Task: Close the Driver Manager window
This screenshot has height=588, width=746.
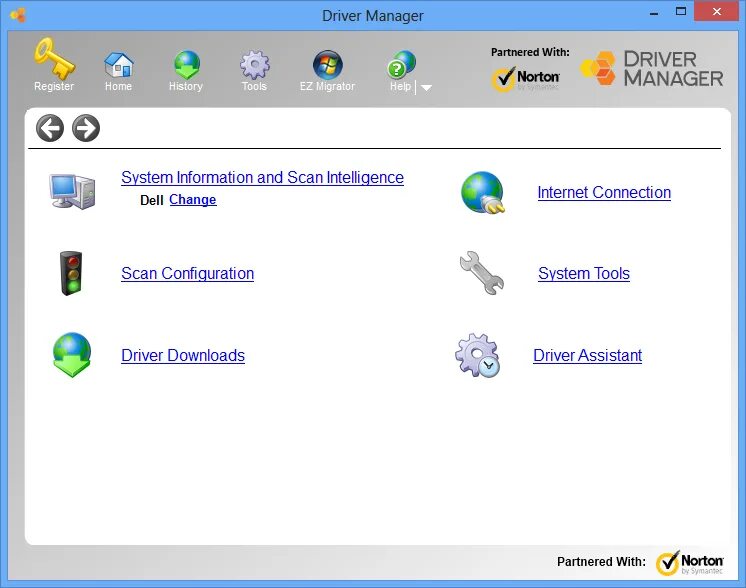Action: click(x=717, y=11)
